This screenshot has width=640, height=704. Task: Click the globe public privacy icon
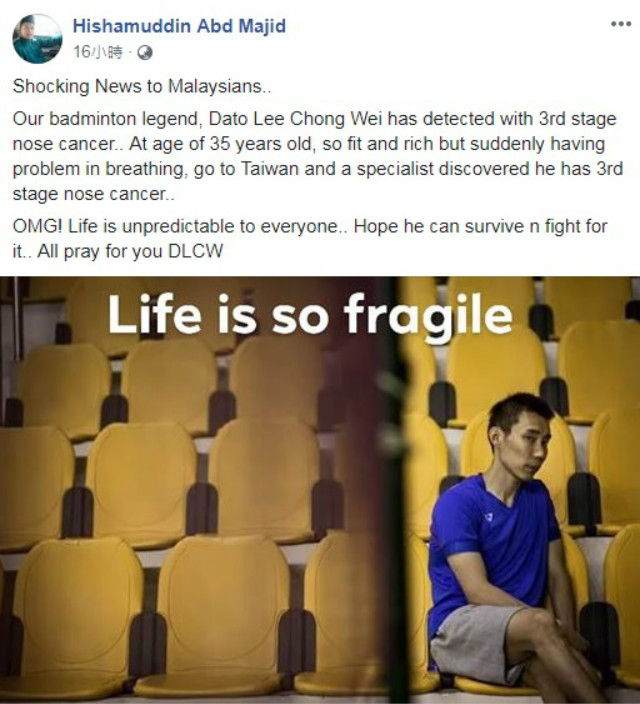tap(145, 53)
